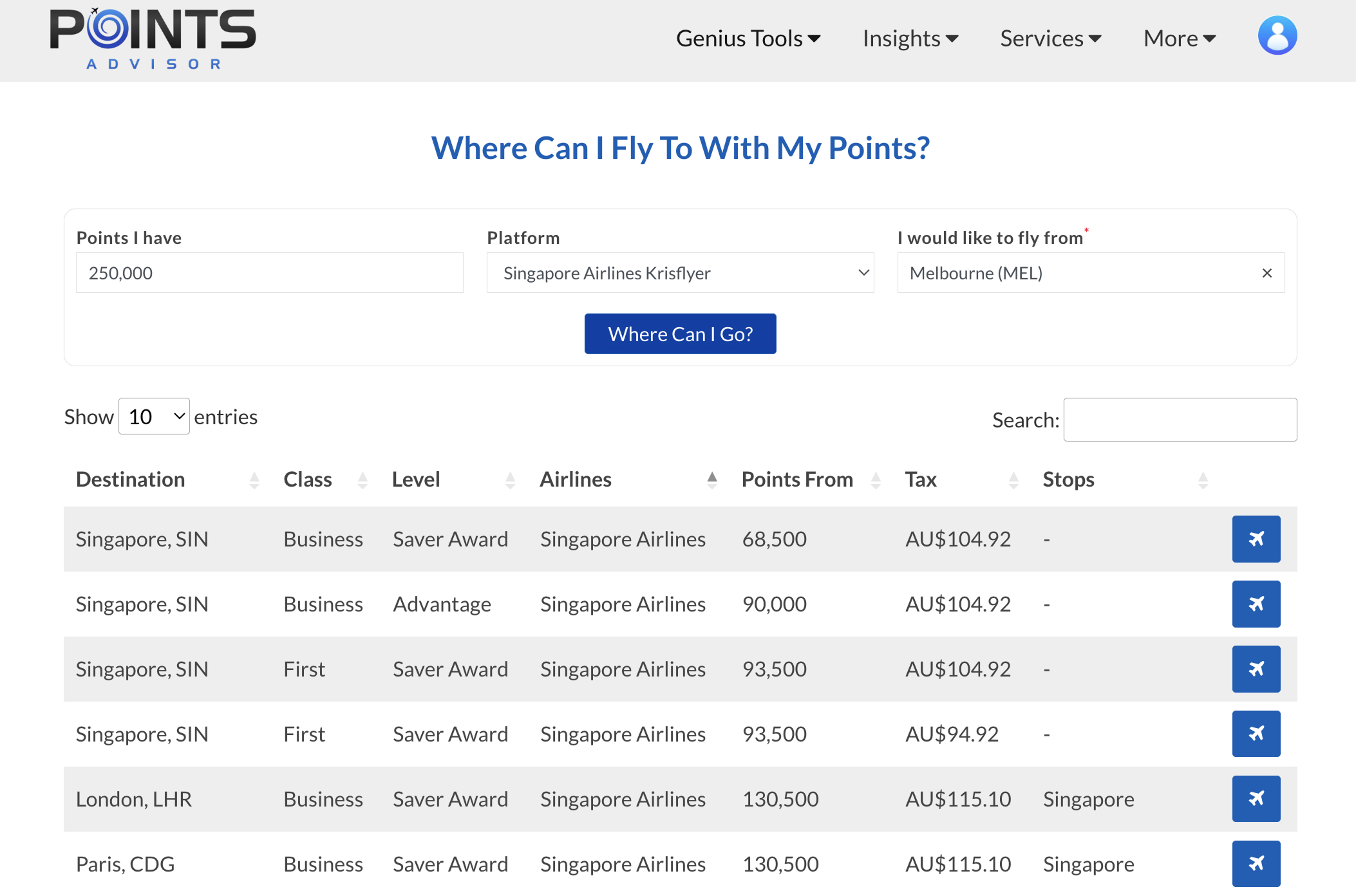Click the Singapore stop in Paris row

pos(1088,864)
